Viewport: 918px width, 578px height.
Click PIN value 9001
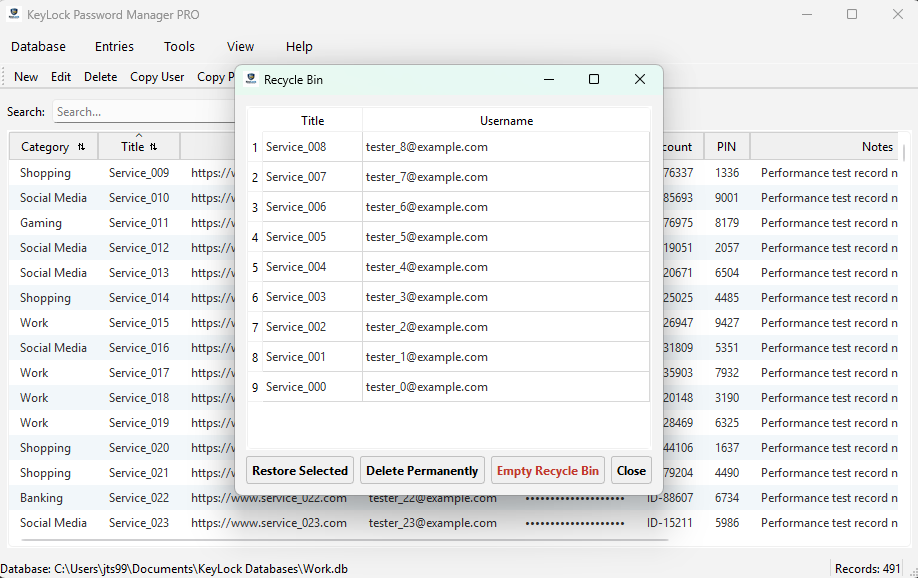(x=727, y=198)
